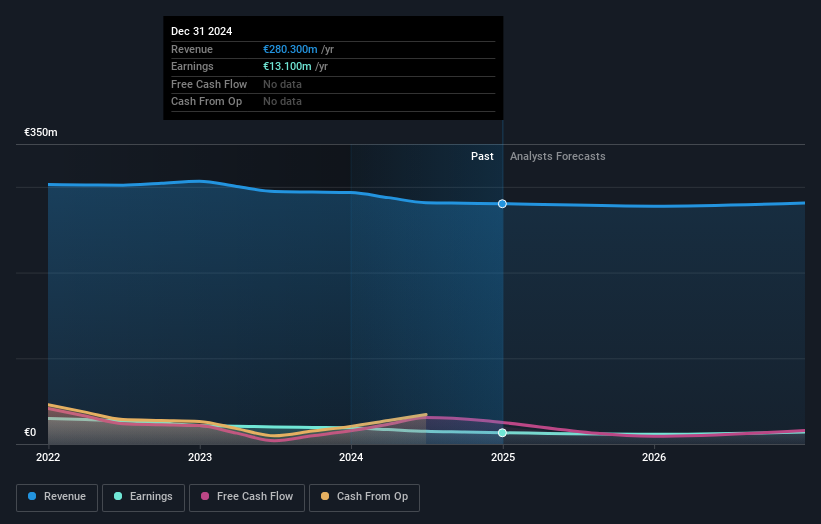Click the blue Revenue data point marker
Image resolution: width=821 pixels, height=524 pixels.
tap(502, 204)
